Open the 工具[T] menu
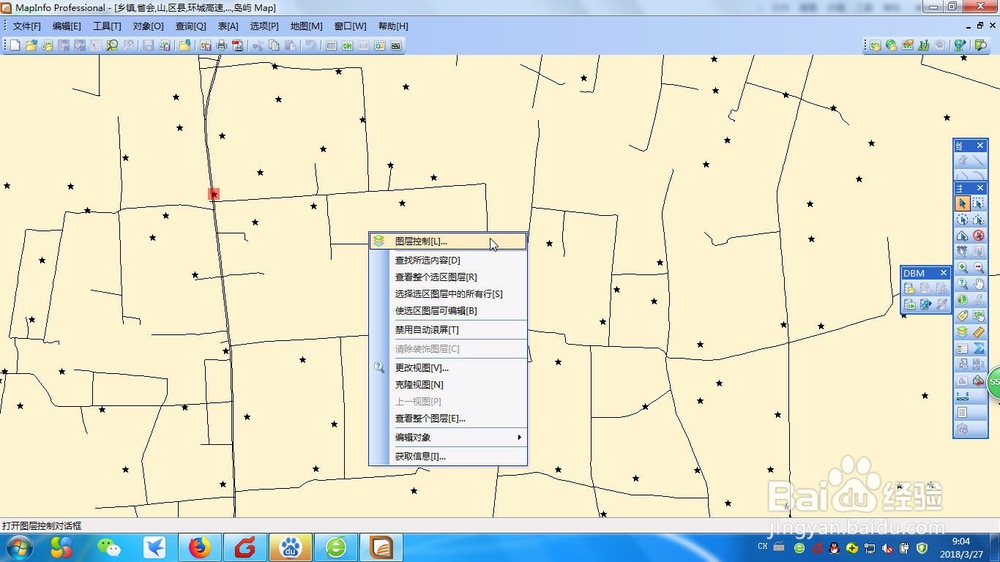1000x562 pixels. pyautogui.click(x=107, y=26)
